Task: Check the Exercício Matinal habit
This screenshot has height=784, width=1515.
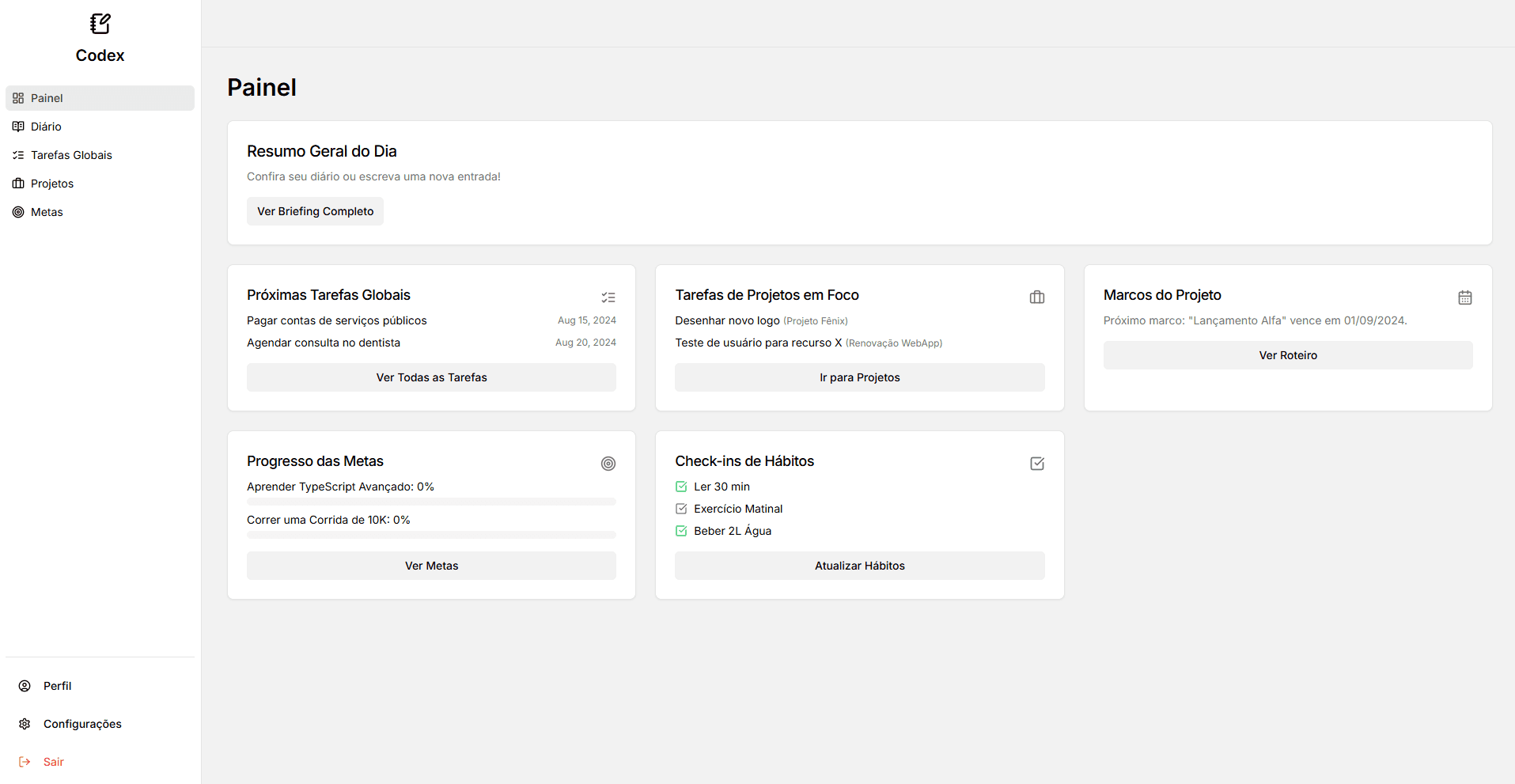Action: (x=681, y=509)
